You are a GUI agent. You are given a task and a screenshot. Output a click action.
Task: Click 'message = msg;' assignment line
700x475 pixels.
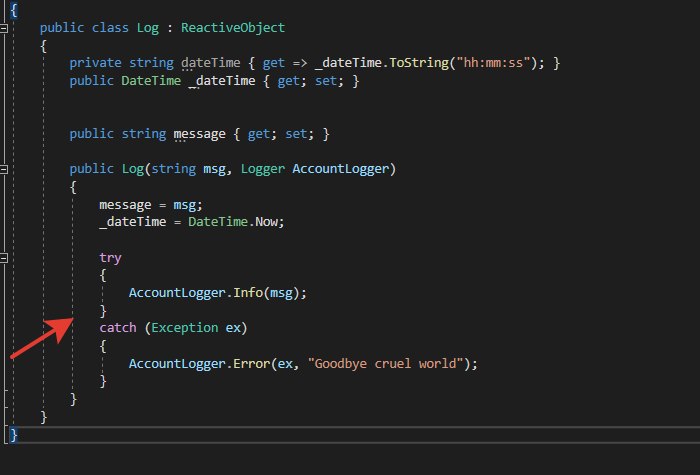(x=151, y=205)
